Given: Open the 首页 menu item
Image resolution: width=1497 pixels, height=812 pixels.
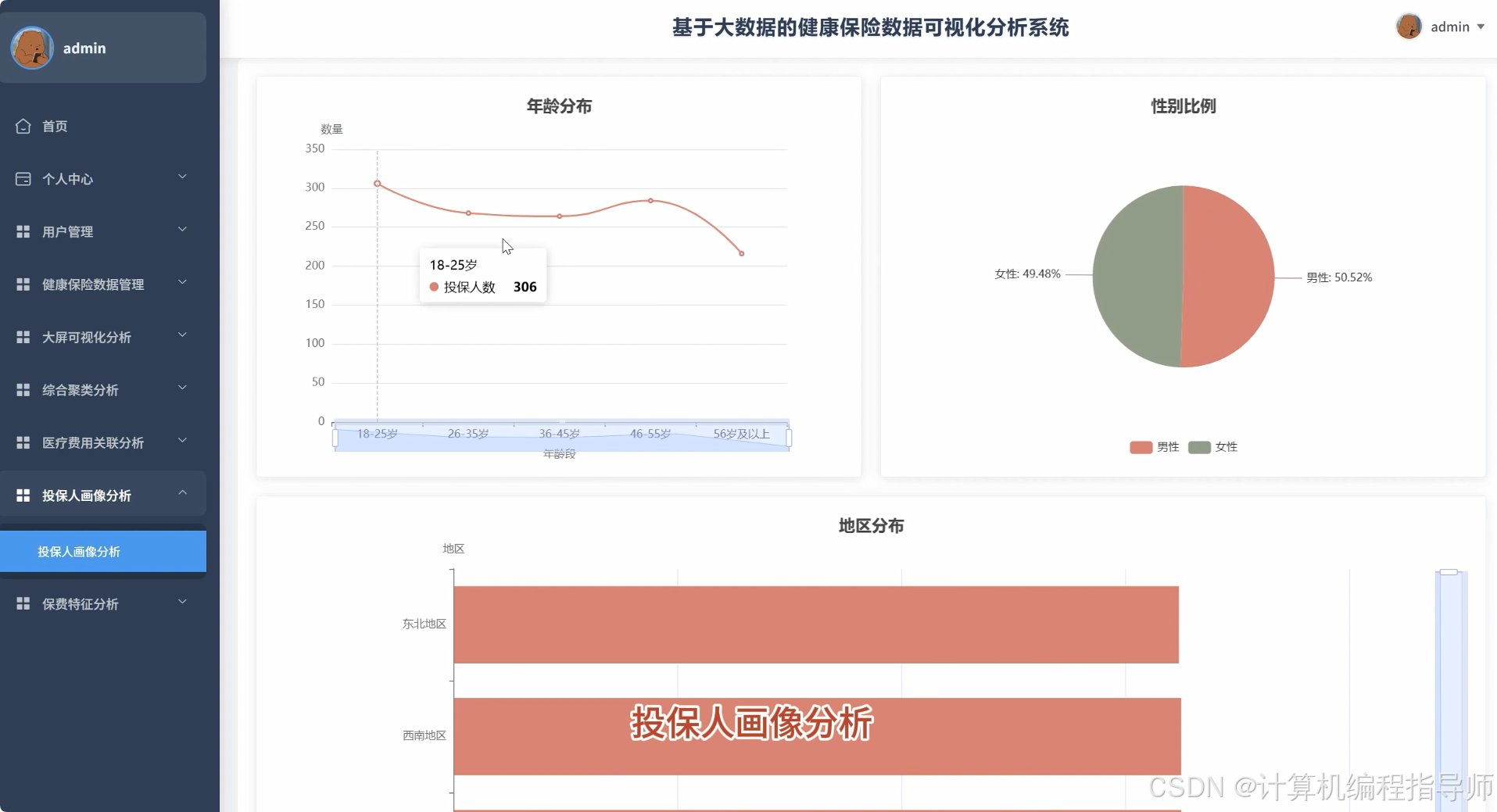Looking at the screenshot, I should 55,126.
